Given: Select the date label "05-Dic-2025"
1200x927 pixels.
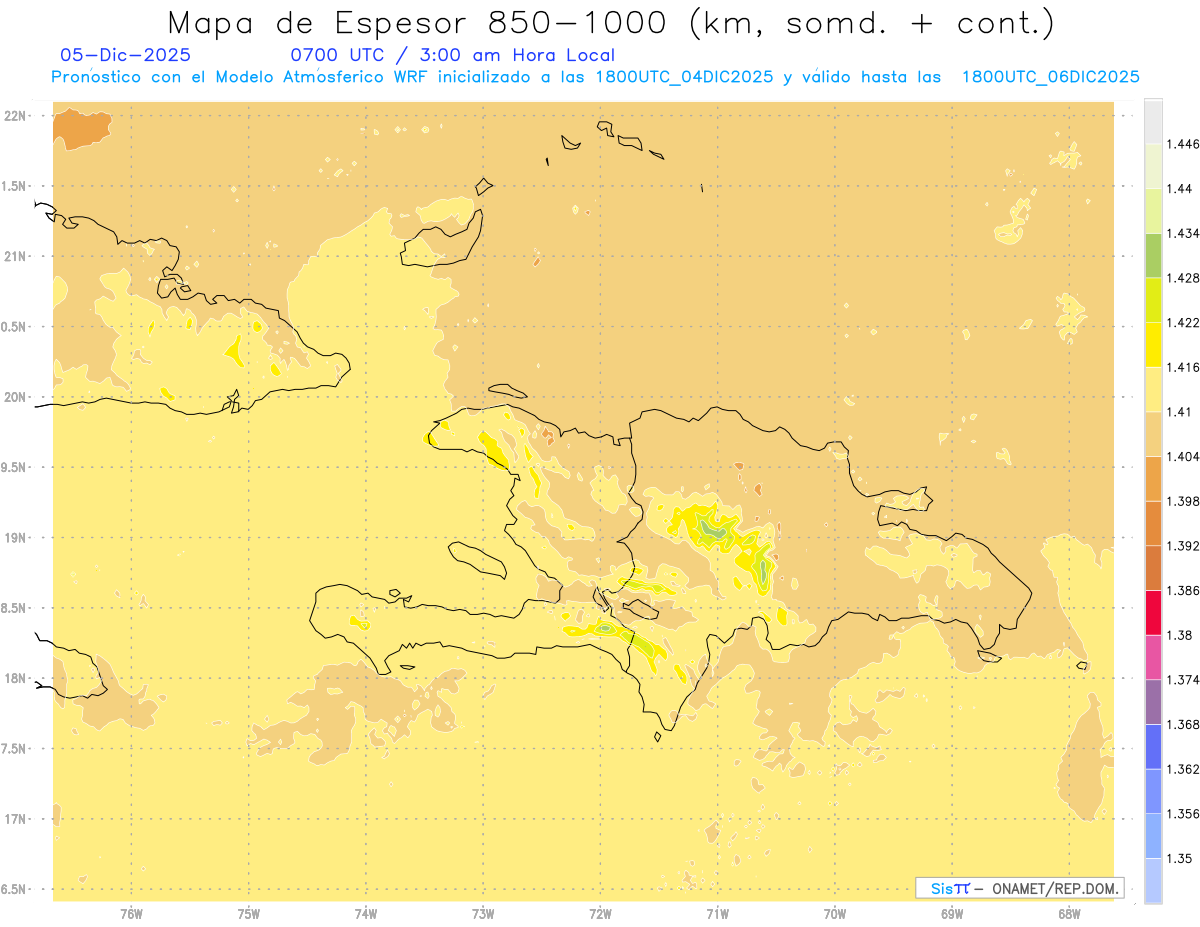Looking at the screenshot, I should click(126, 56).
